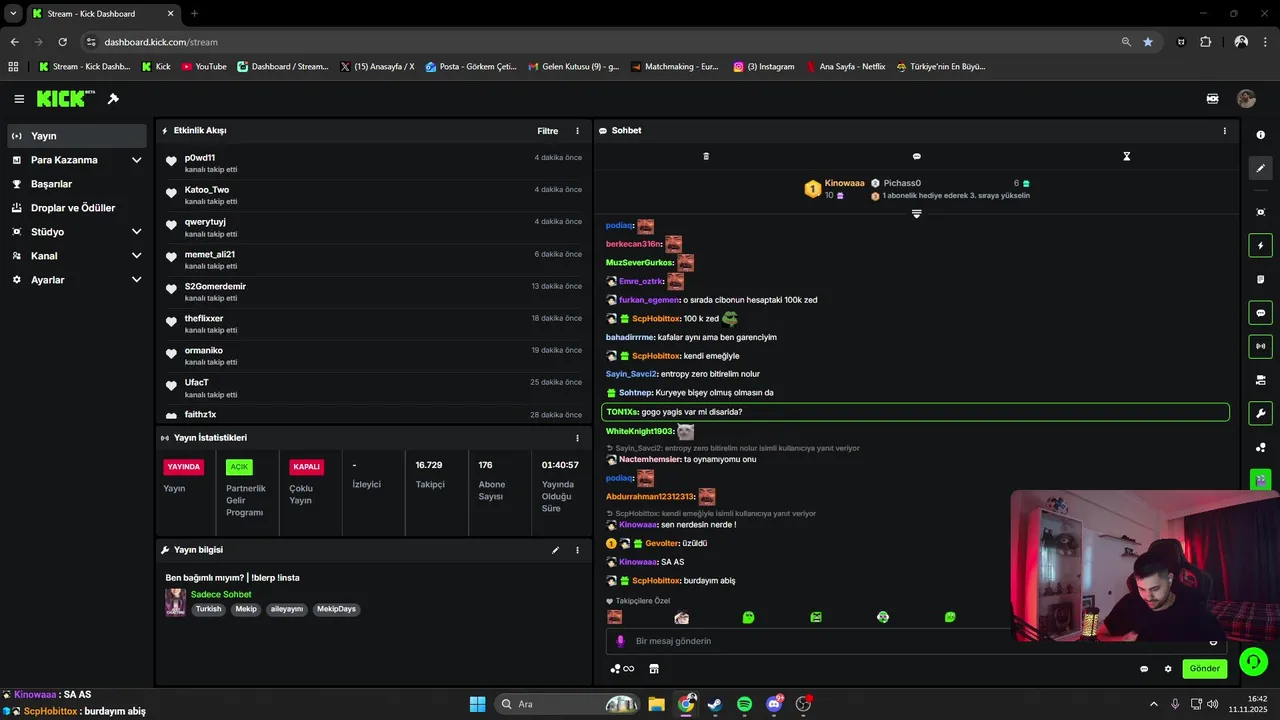The width and height of the screenshot is (1280, 720).
Task: Toggle the broadcast stats panel icon in sidebar
Action: (1260, 346)
